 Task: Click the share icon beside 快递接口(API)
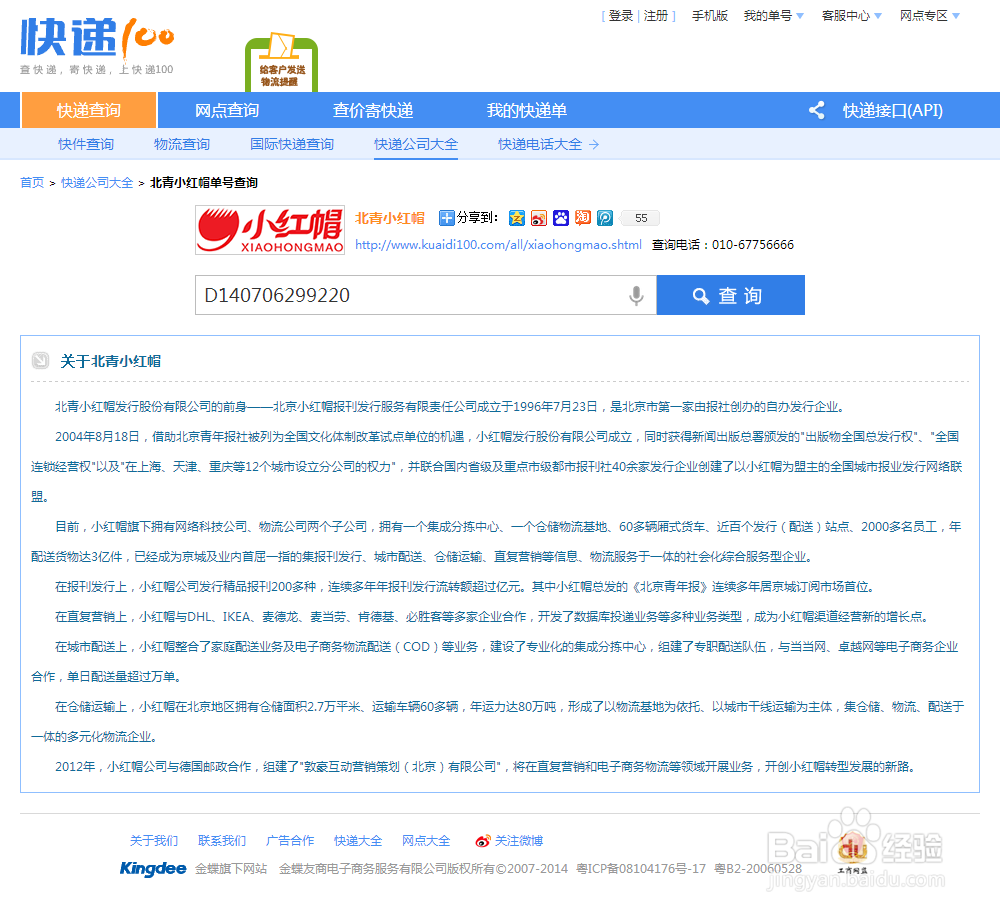pos(816,110)
